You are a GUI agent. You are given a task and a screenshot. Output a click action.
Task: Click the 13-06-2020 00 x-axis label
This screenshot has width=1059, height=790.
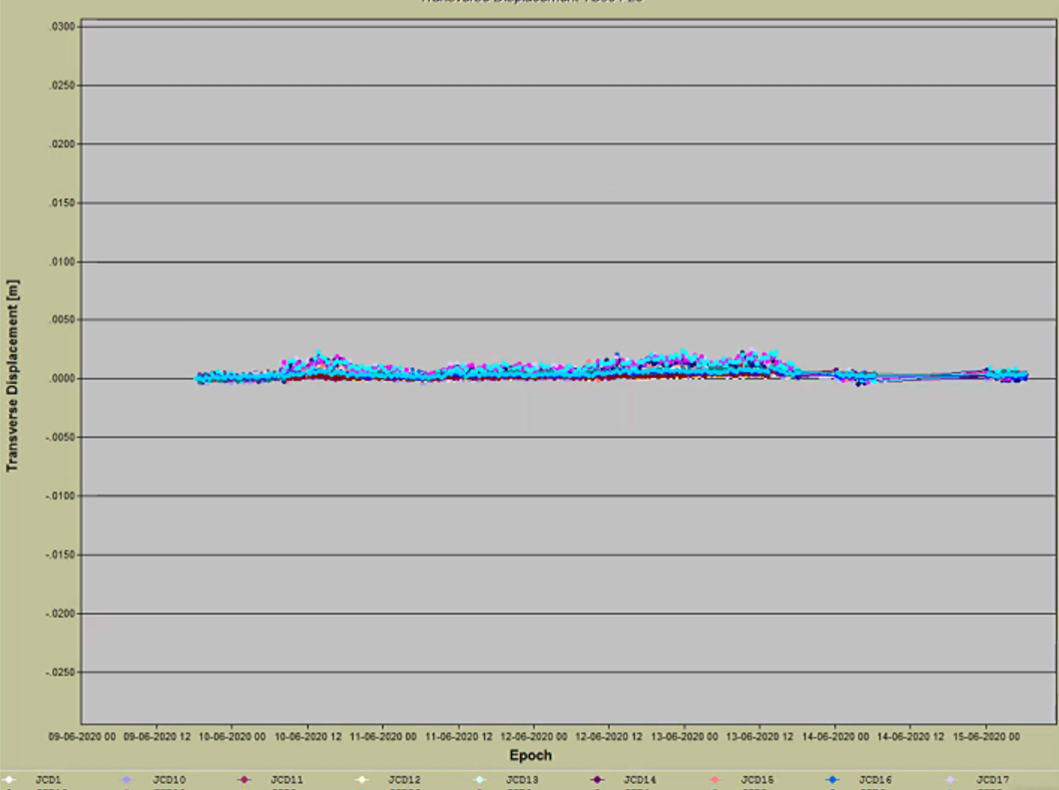pyautogui.click(x=684, y=737)
